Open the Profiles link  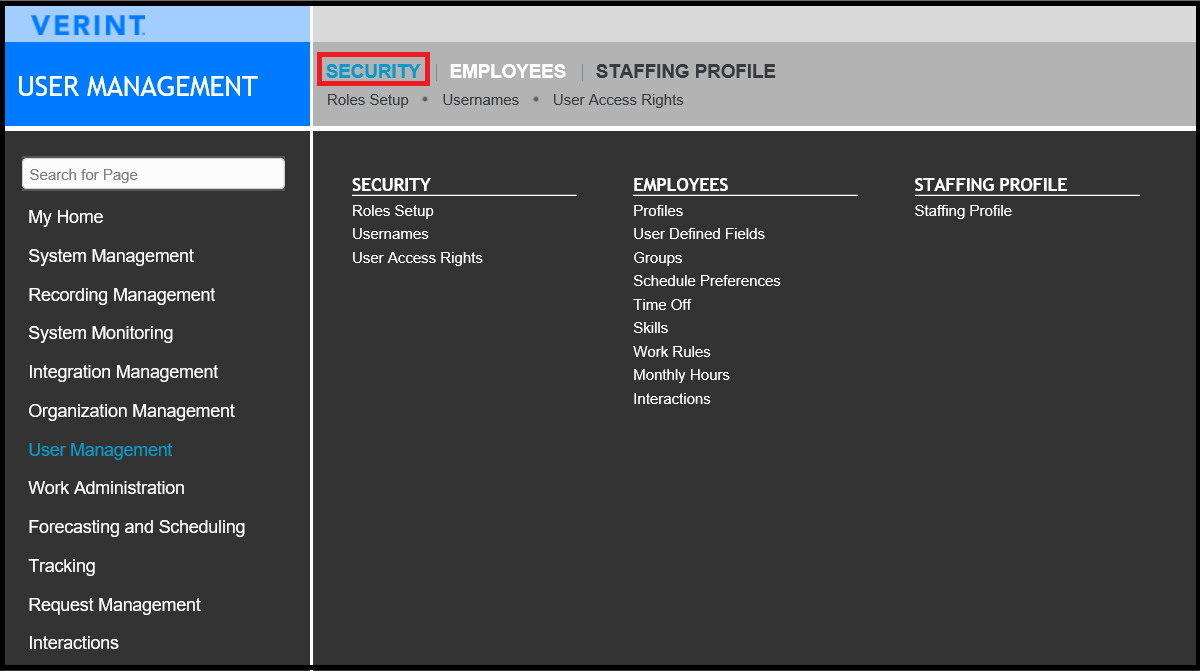(658, 211)
